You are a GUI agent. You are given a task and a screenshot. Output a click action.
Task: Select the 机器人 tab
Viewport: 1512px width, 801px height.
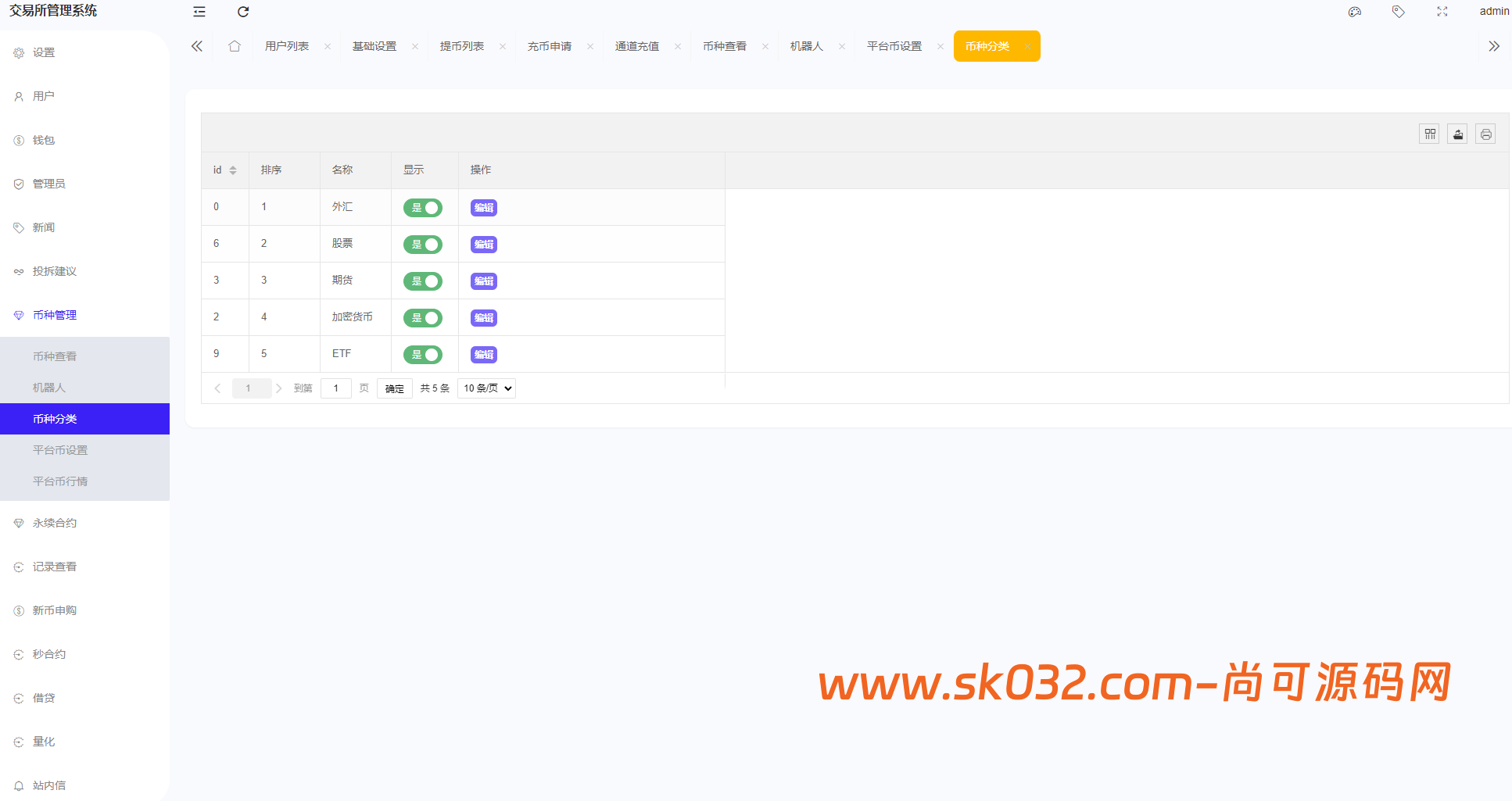pos(806,46)
